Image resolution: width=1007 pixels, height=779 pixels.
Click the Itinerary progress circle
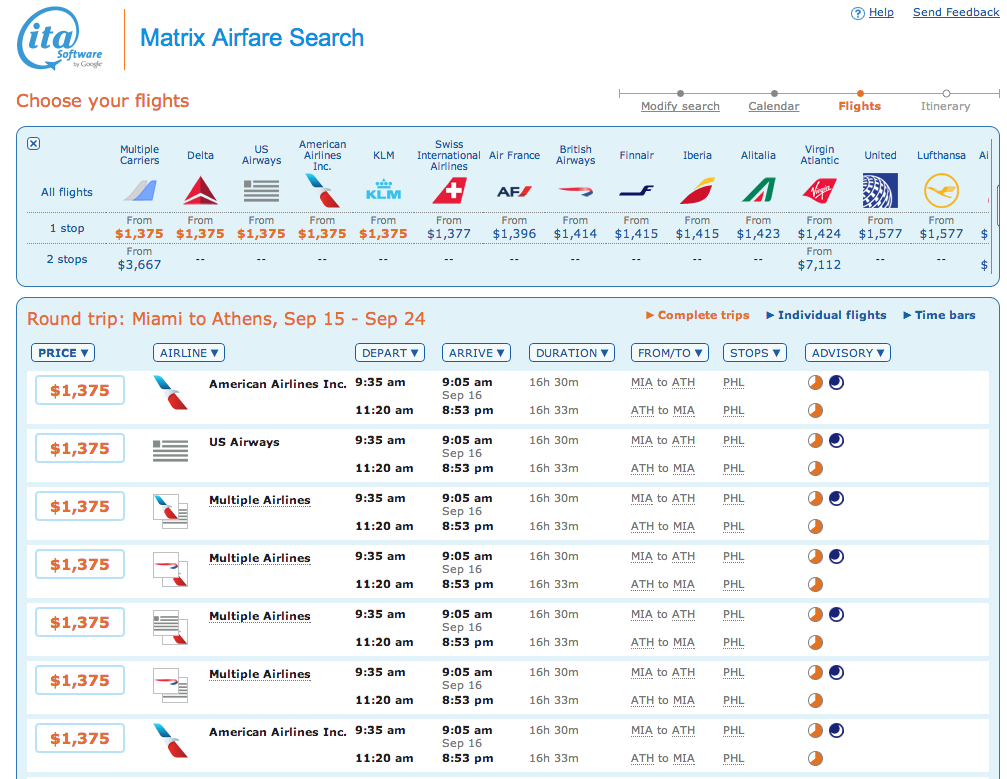coord(946,94)
